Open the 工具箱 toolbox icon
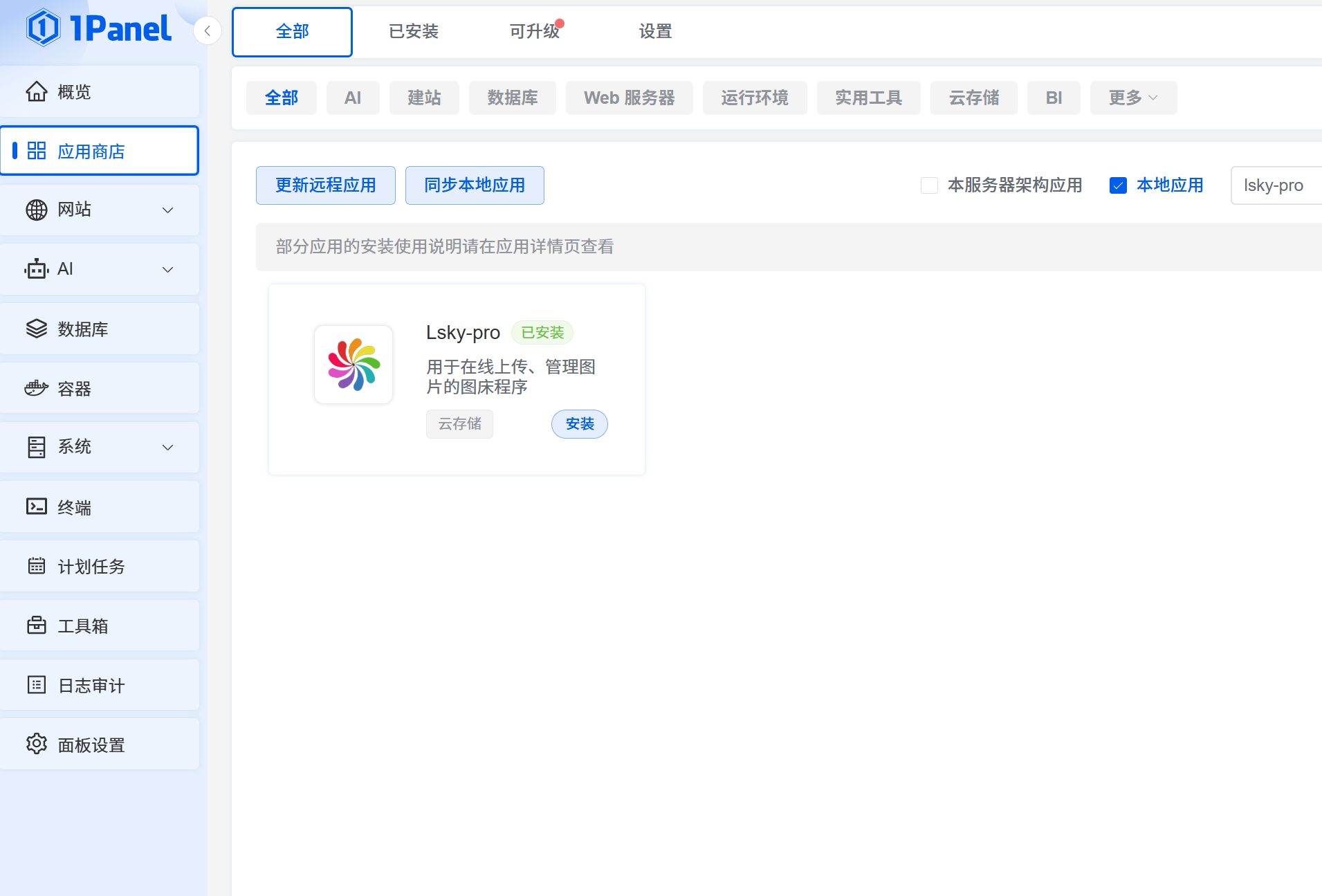 (37, 625)
